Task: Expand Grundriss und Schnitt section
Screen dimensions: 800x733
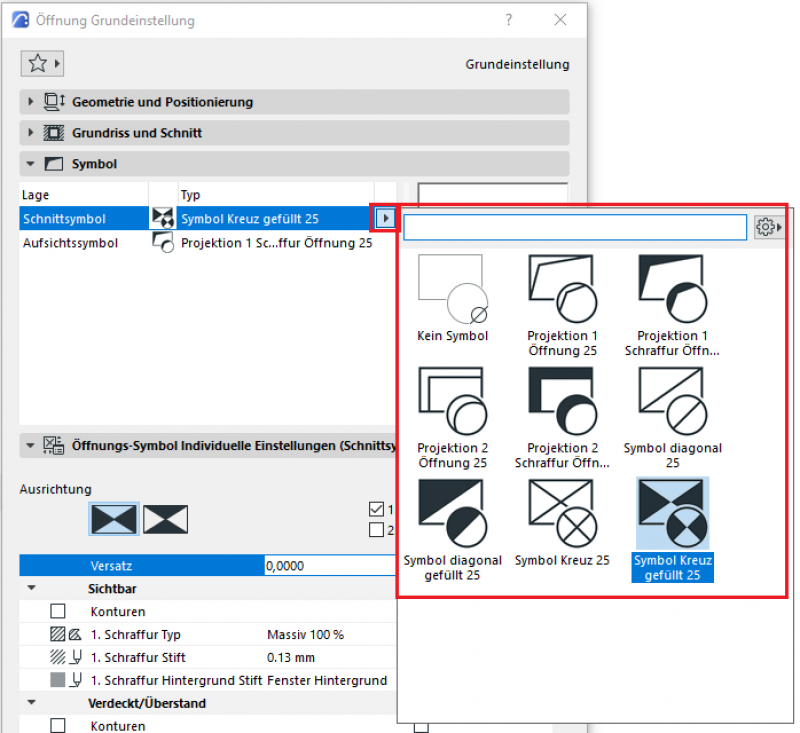Action: (31, 132)
